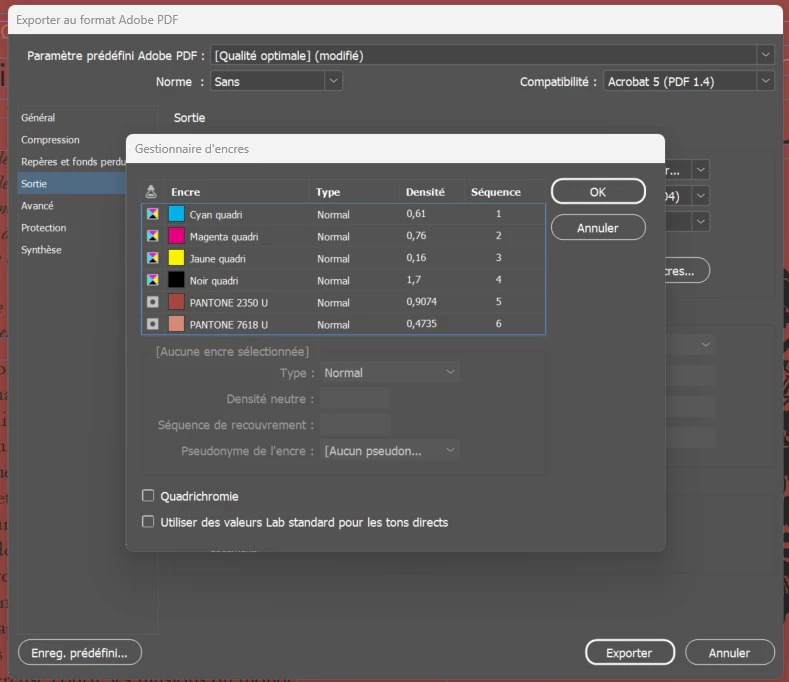Click ink type header icon in table
This screenshot has height=682, width=789.
point(151,192)
